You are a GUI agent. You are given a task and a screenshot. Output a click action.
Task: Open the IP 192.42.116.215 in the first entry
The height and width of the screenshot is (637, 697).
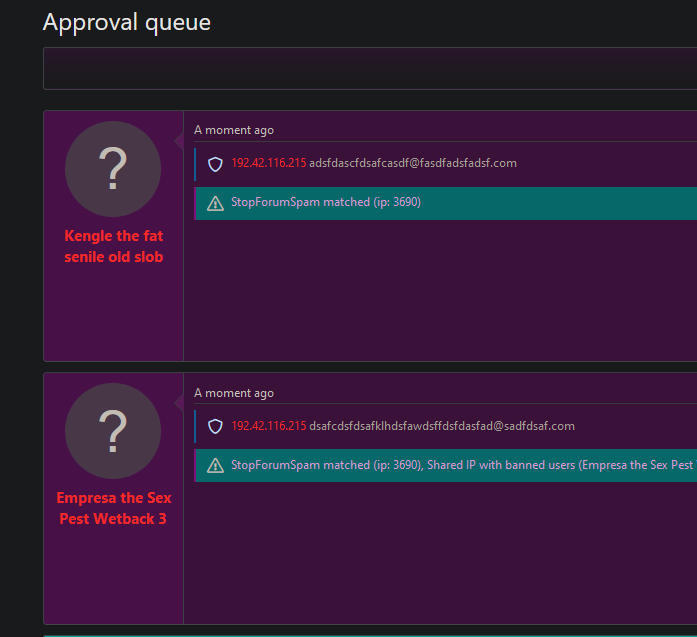268,163
